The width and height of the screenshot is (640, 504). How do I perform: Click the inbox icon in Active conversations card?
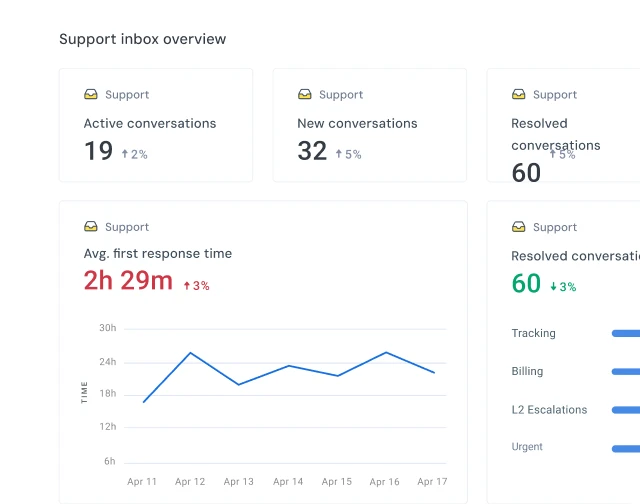point(91,95)
